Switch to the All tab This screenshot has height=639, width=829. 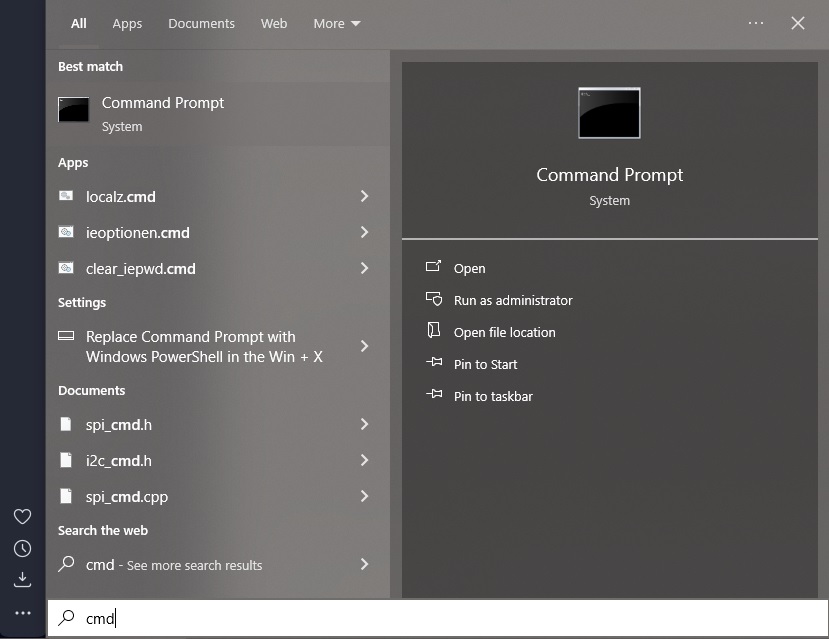point(79,23)
